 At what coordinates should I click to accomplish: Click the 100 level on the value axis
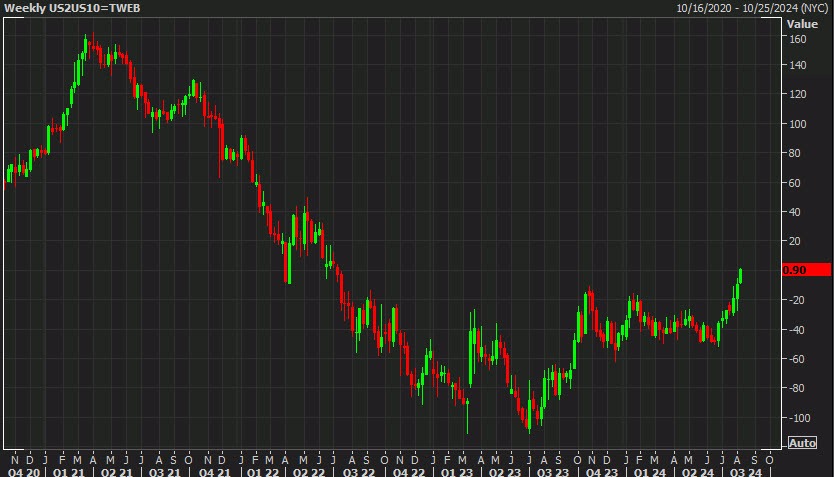tap(798, 124)
